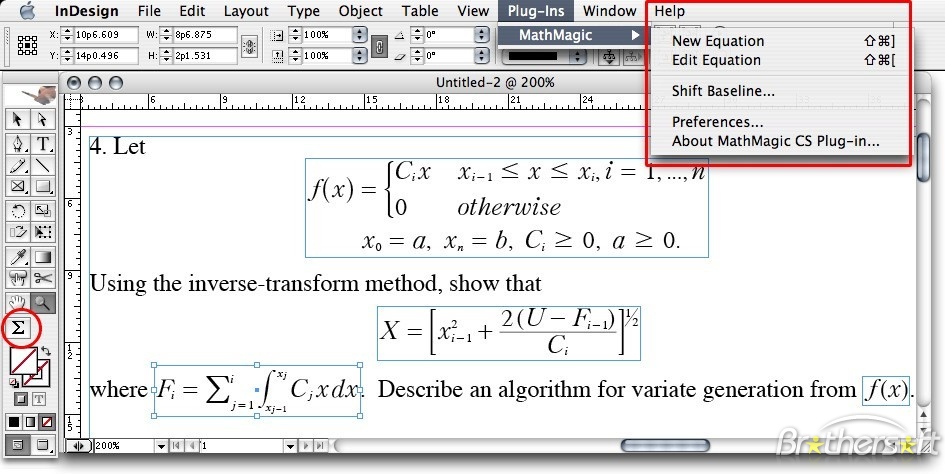This screenshot has width=945, height=474.
Task: Switch to Normal view mode
Action: pos(17,446)
